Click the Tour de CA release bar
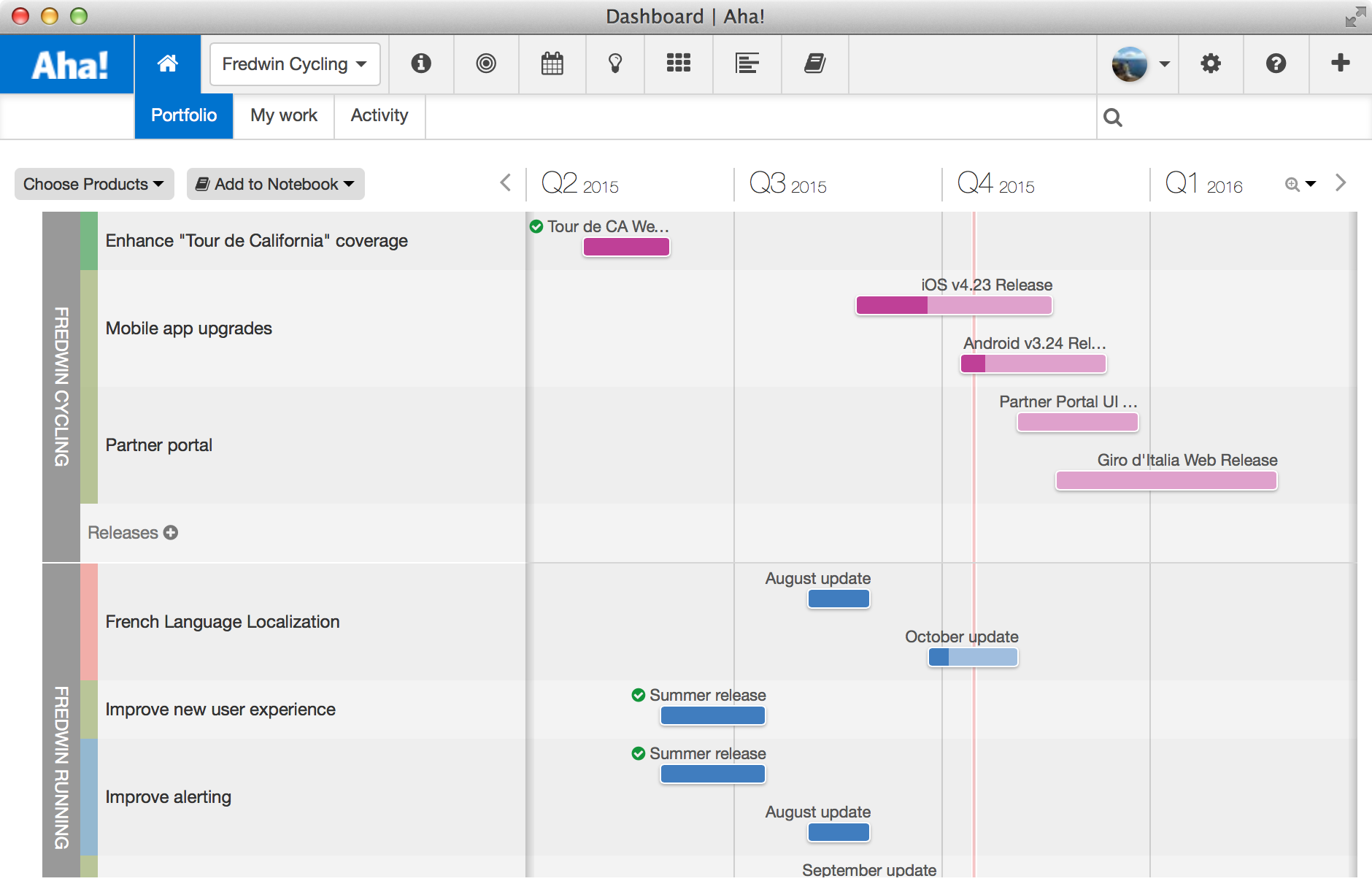The height and width of the screenshot is (892, 1372). pyautogui.click(x=626, y=247)
